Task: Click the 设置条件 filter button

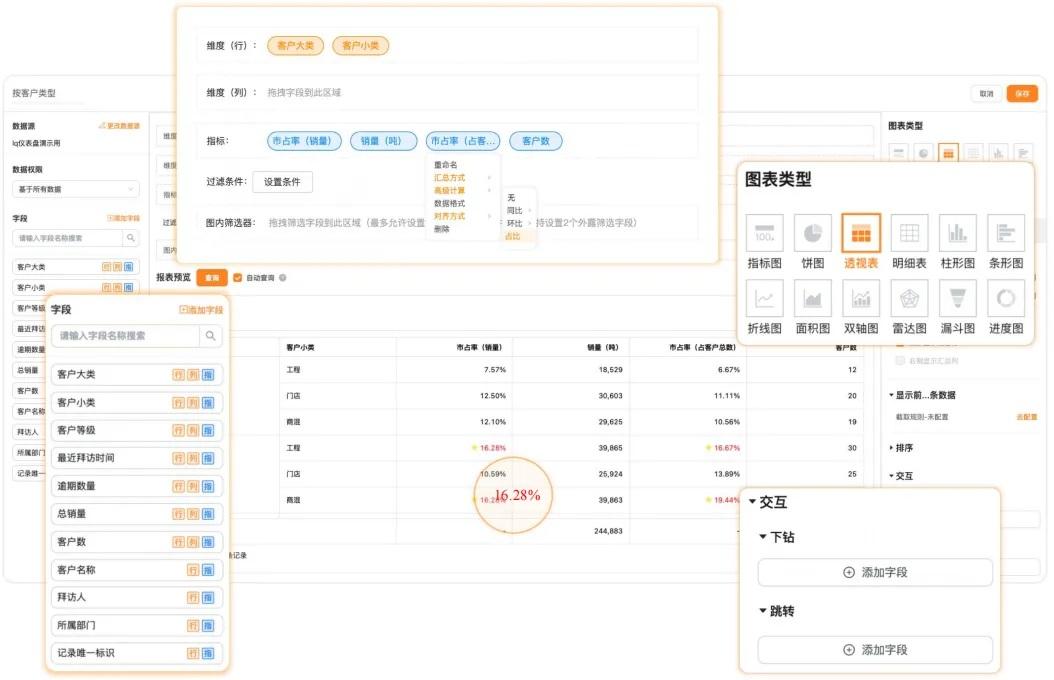Action: point(282,182)
